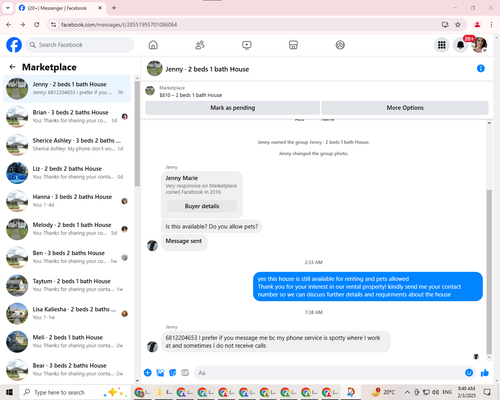Click More Options button
Viewport: 500px width, 400px height.
(405, 108)
